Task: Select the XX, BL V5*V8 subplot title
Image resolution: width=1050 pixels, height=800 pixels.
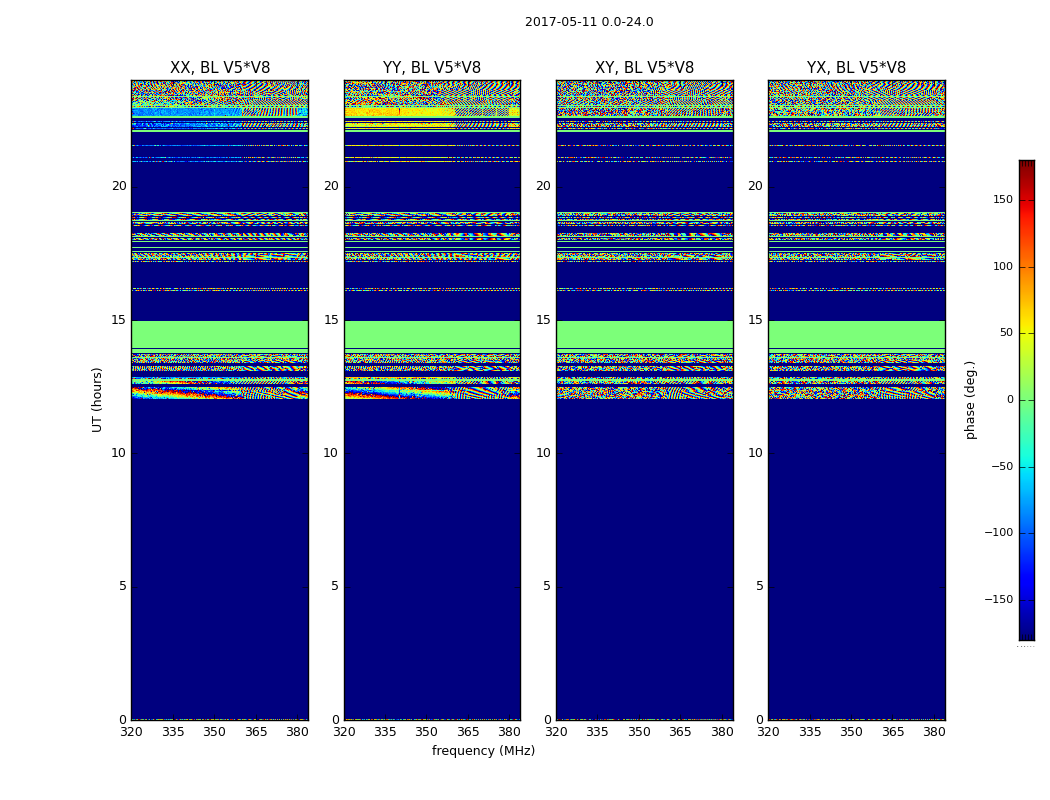Action: [x=220, y=68]
